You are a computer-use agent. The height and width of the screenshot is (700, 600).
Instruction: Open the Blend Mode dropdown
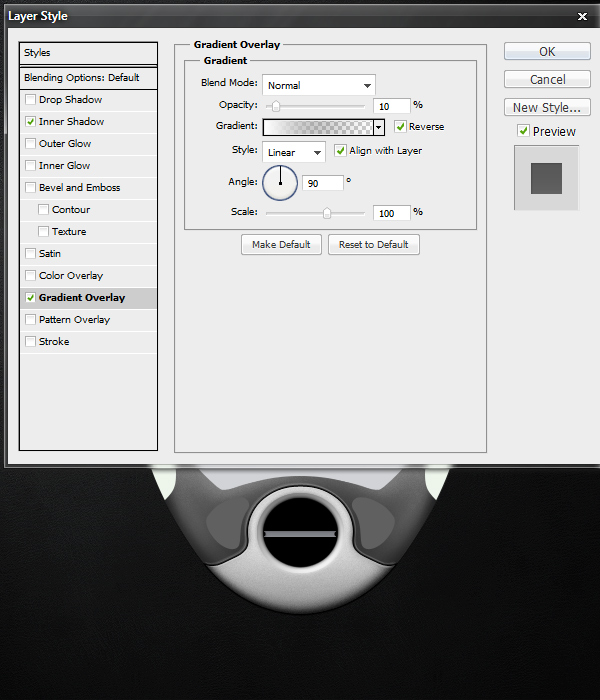click(319, 85)
